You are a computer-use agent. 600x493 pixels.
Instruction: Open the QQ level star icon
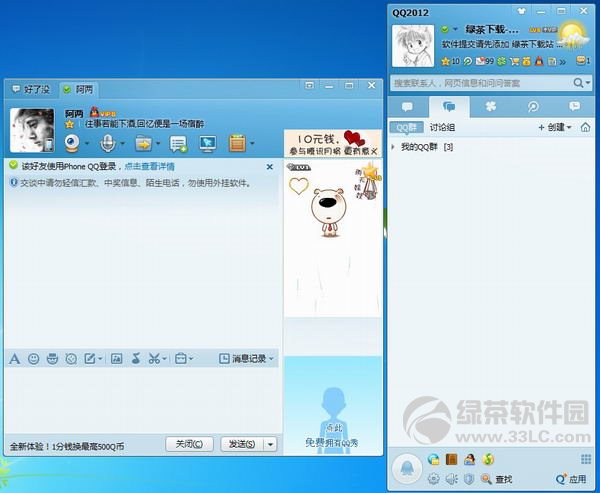click(445, 61)
